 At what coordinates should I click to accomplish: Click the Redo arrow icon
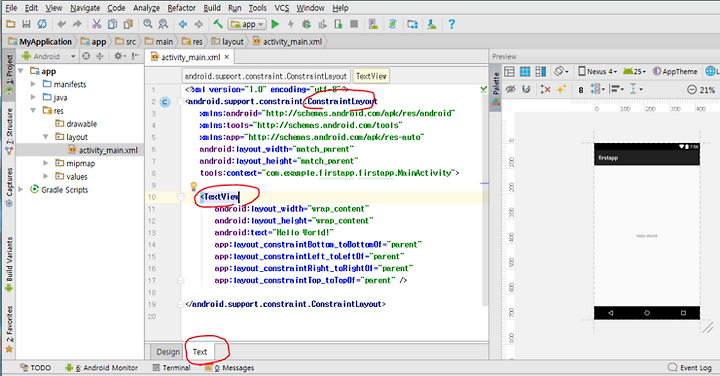[77, 24]
